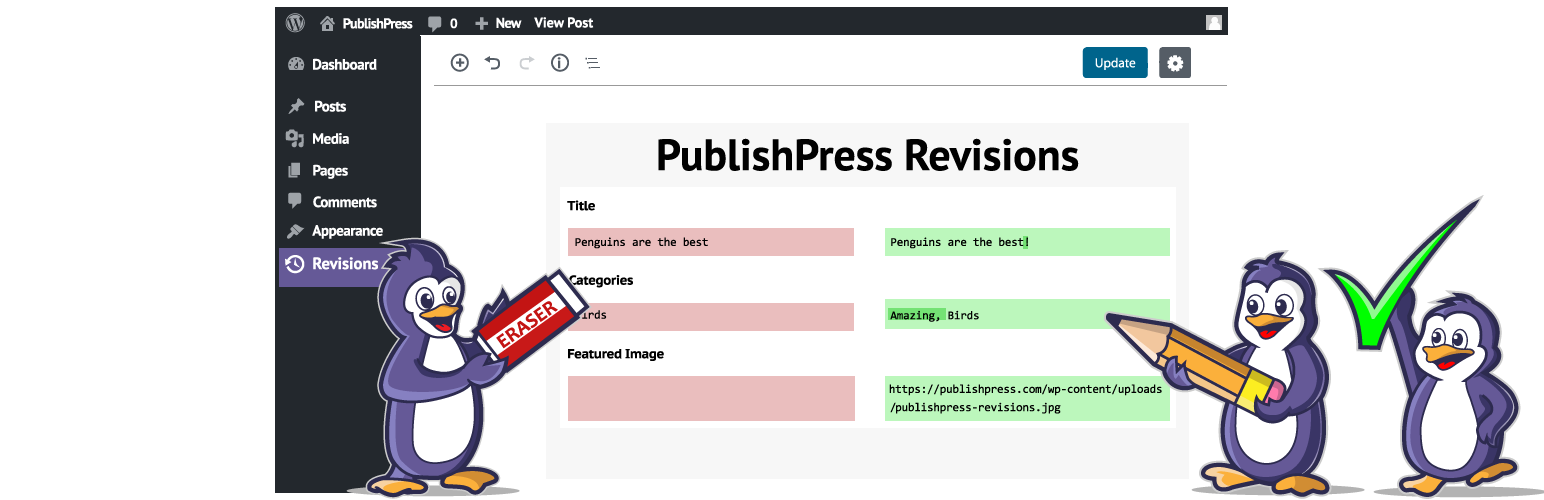This screenshot has height=500, width=1544.
Task: Click the PublishPress site name link
Action: pyautogui.click(x=377, y=23)
